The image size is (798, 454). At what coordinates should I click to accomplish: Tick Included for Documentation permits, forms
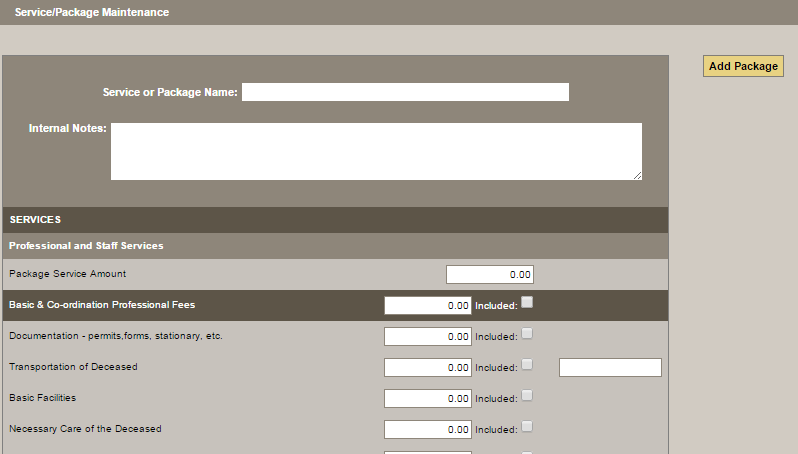point(527,333)
